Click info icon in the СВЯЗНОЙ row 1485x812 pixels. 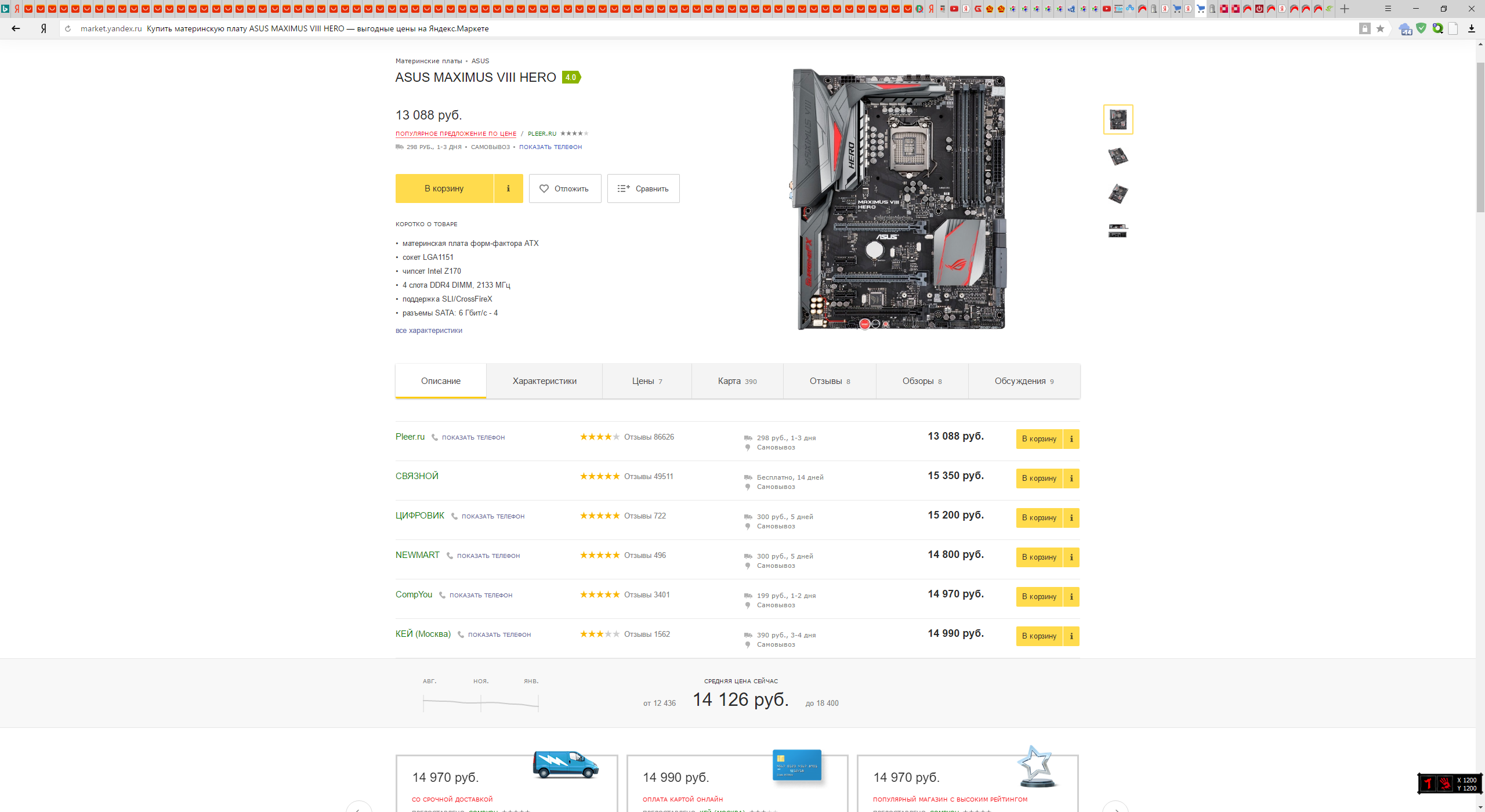(1071, 478)
